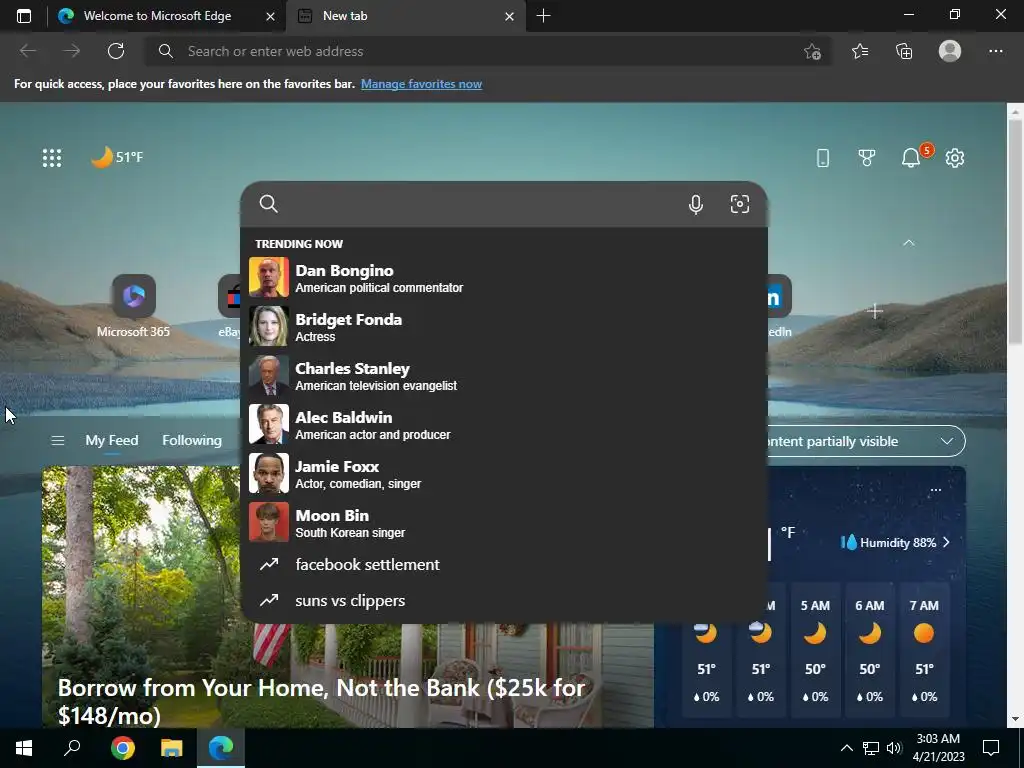Launch Google Chrome from taskbar
Screen dimensions: 1024x768
coord(123,748)
